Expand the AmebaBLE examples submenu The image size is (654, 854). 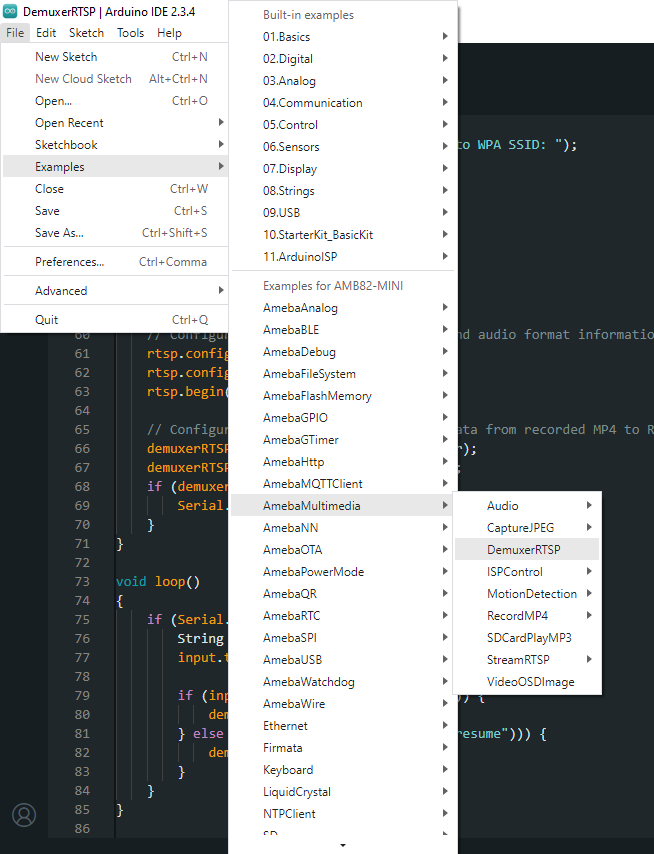coord(291,330)
